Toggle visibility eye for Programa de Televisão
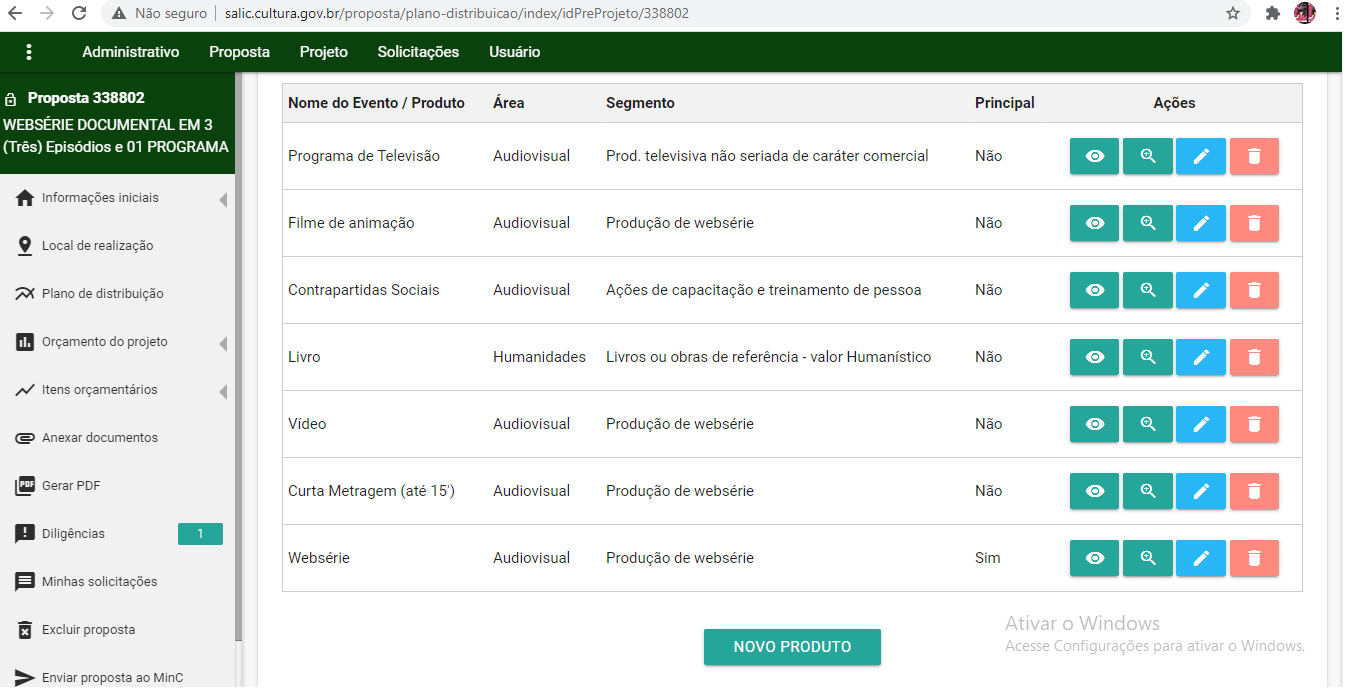 coord(1095,156)
